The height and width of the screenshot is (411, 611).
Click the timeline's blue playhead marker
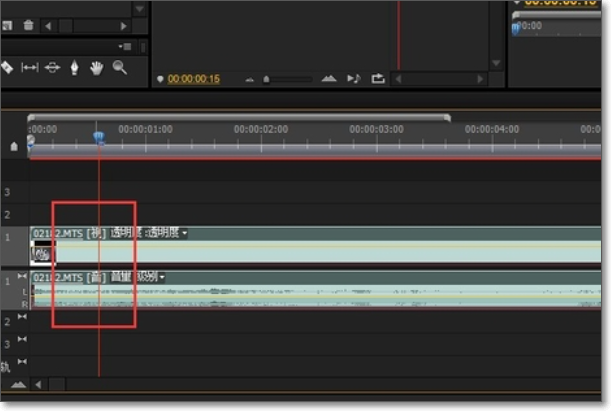point(99,137)
